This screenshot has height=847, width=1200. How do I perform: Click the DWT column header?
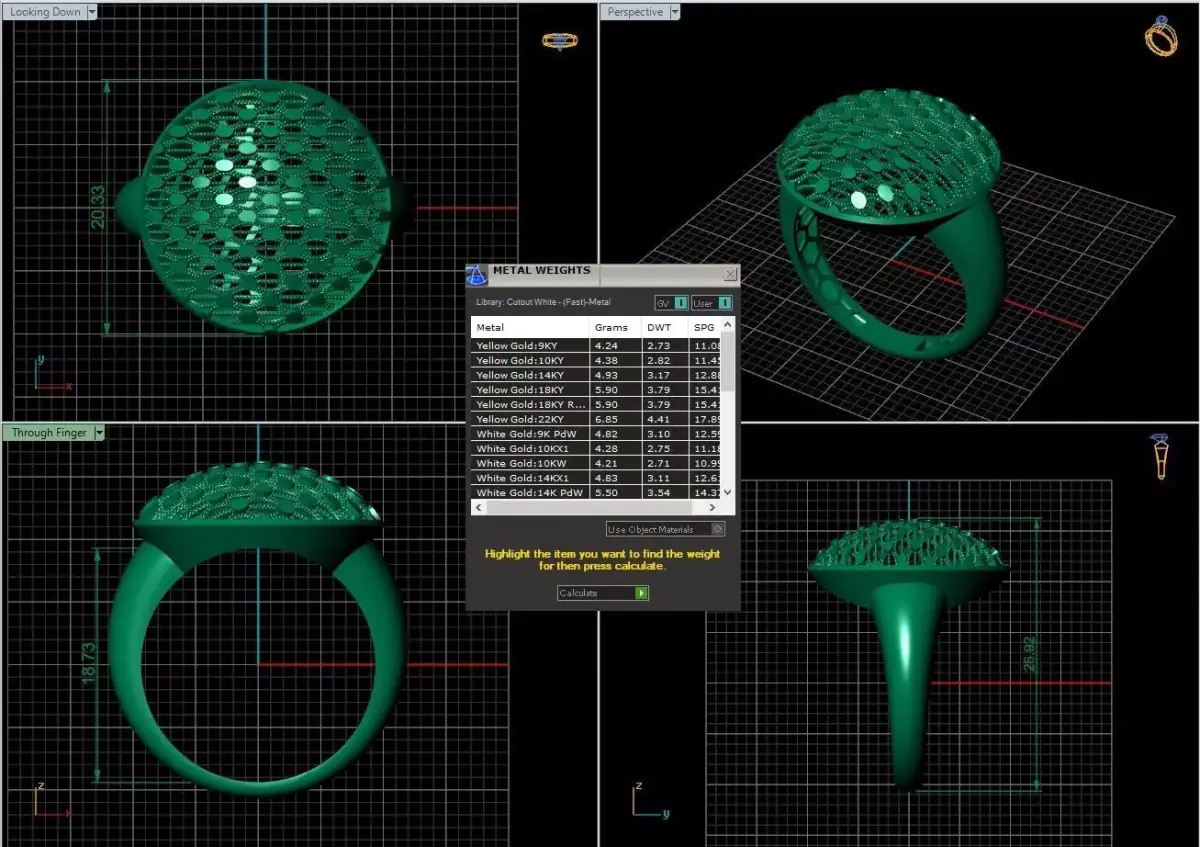click(x=664, y=327)
